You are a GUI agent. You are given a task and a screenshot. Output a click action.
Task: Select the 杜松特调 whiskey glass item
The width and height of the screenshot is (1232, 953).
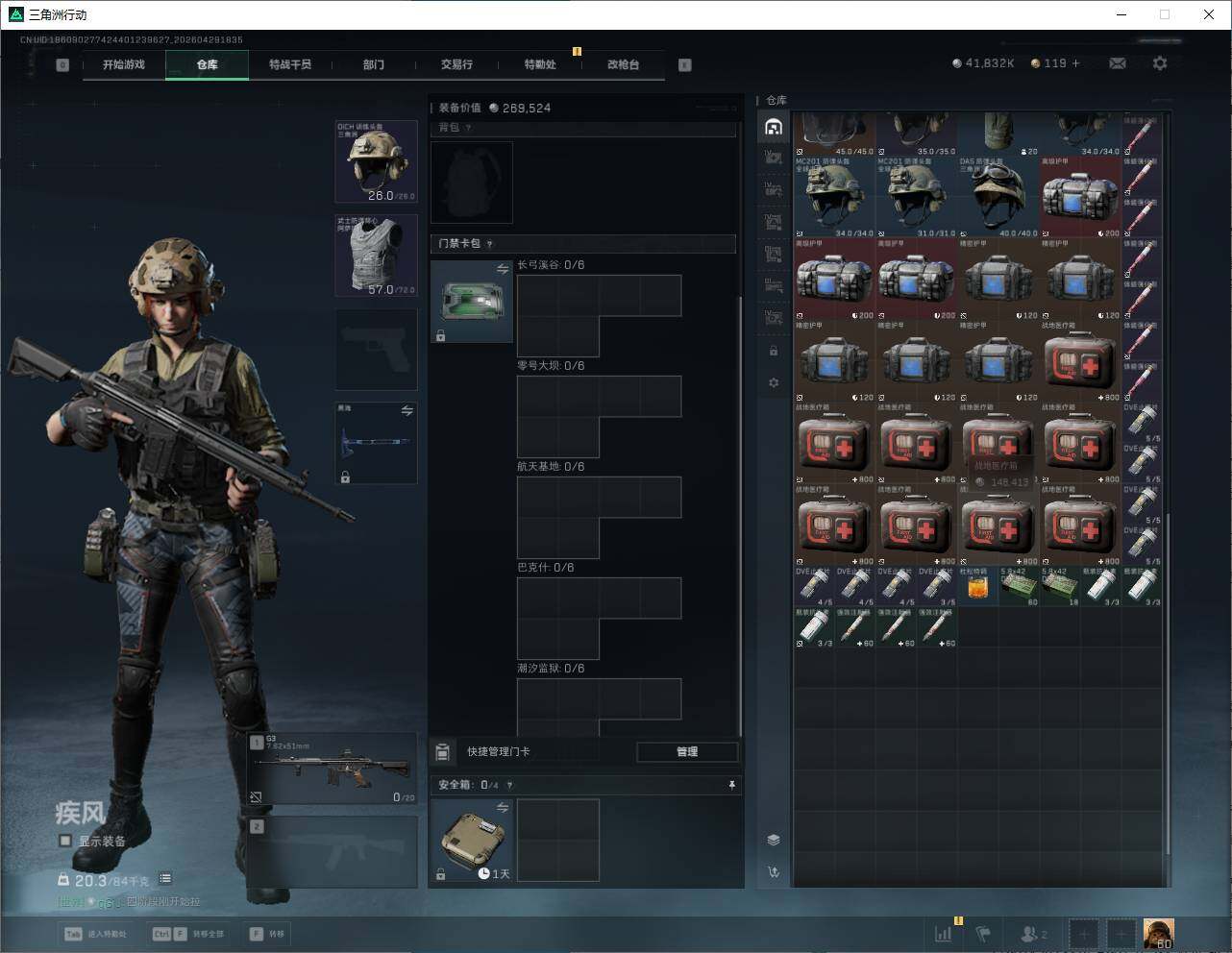pyautogui.click(x=977, y=586)
